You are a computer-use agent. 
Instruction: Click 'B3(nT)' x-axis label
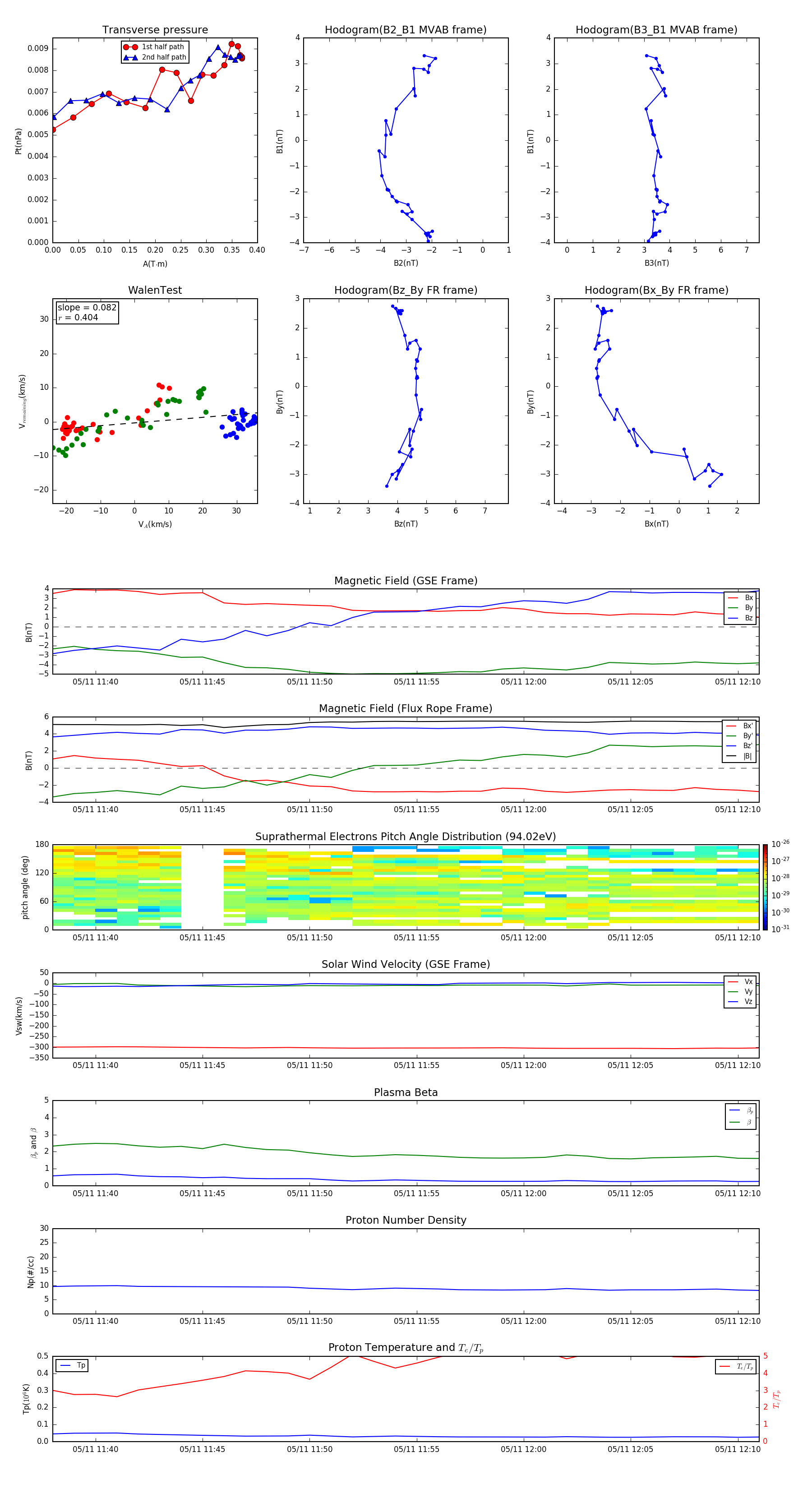pyautogui.click(x=656, y=263)
